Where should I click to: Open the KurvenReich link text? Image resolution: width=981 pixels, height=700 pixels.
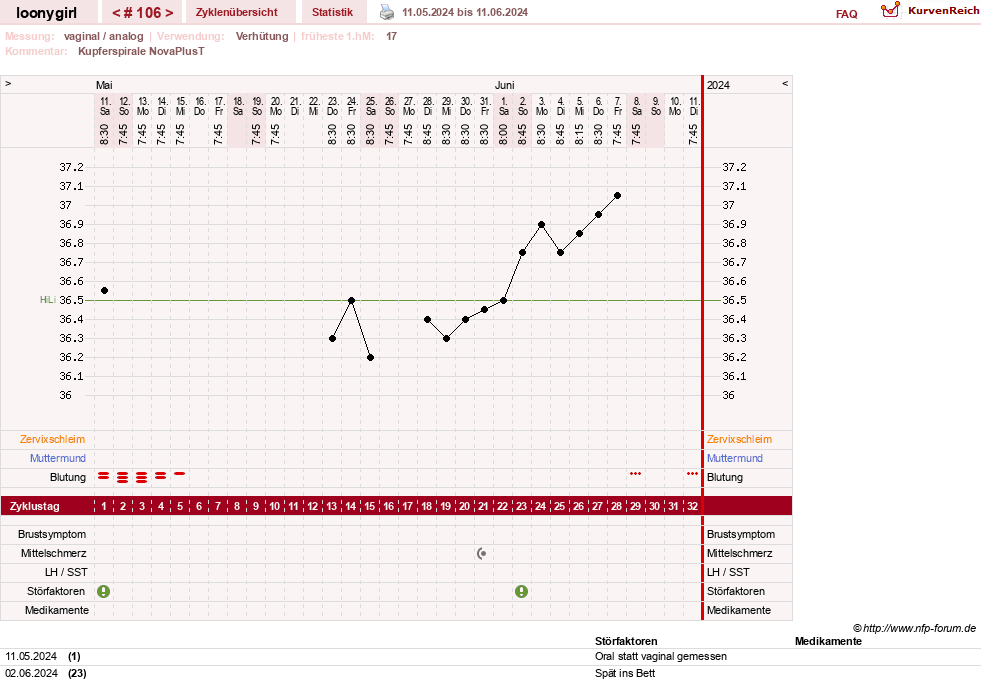[943, 11]
